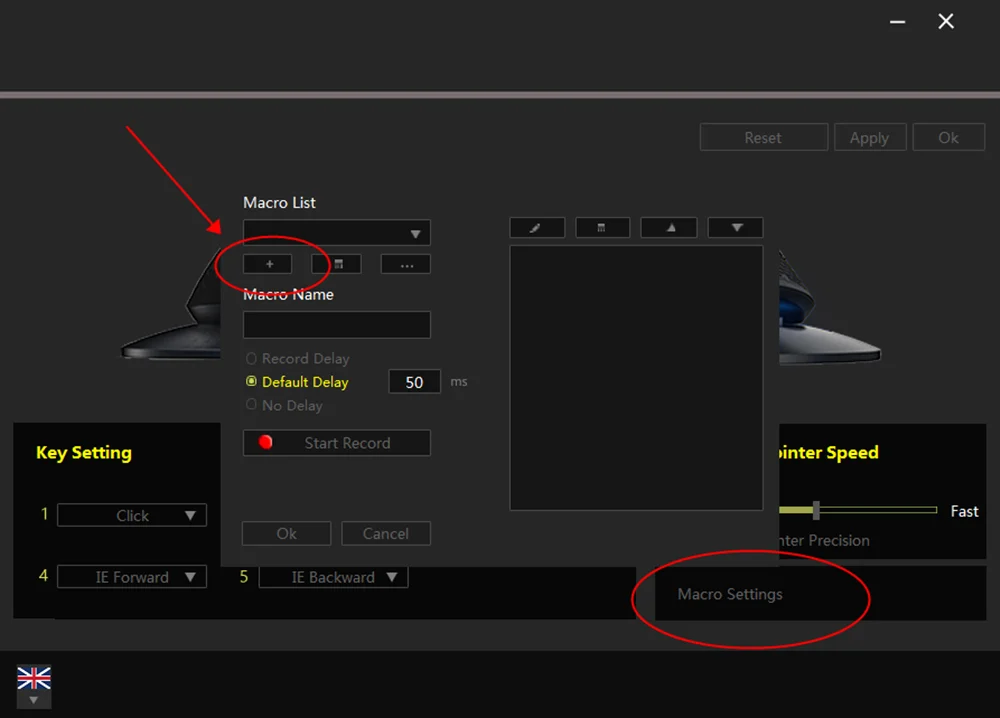The height and width of the screenshot is (718, 1000).
Task: Select Default Delay radio option
Action: point(251,381)
